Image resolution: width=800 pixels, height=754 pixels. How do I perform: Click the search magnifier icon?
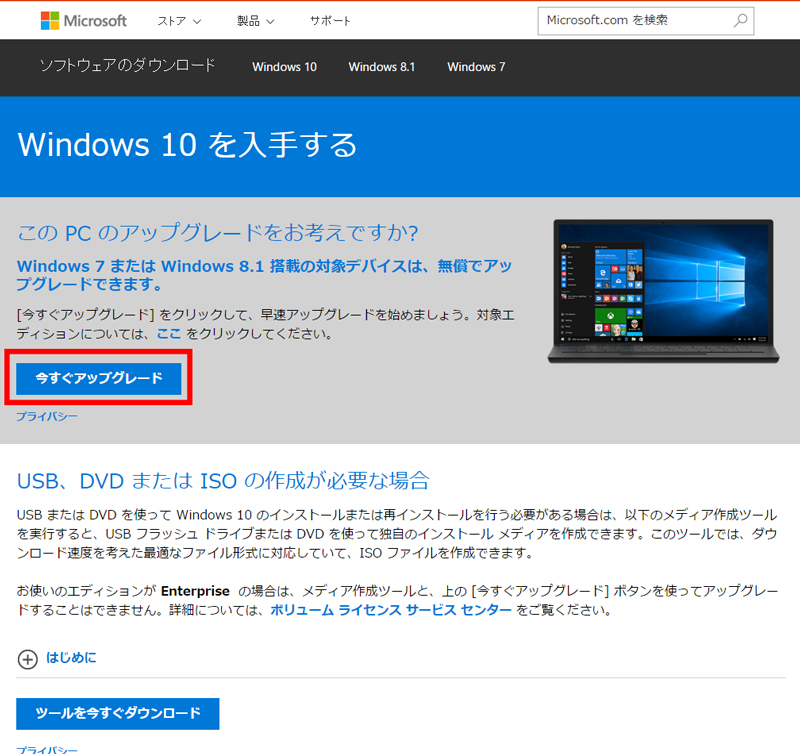click(740, 21)
